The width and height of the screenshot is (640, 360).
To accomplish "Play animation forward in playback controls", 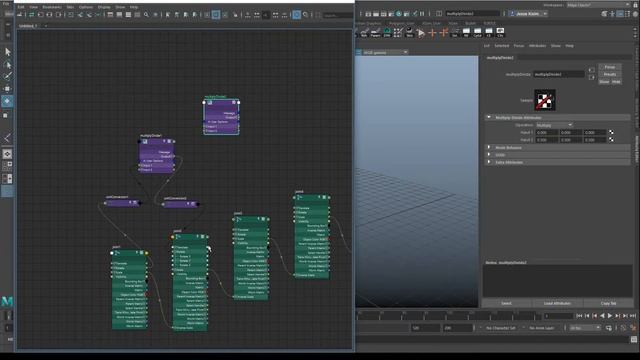I will pos(610,316).
